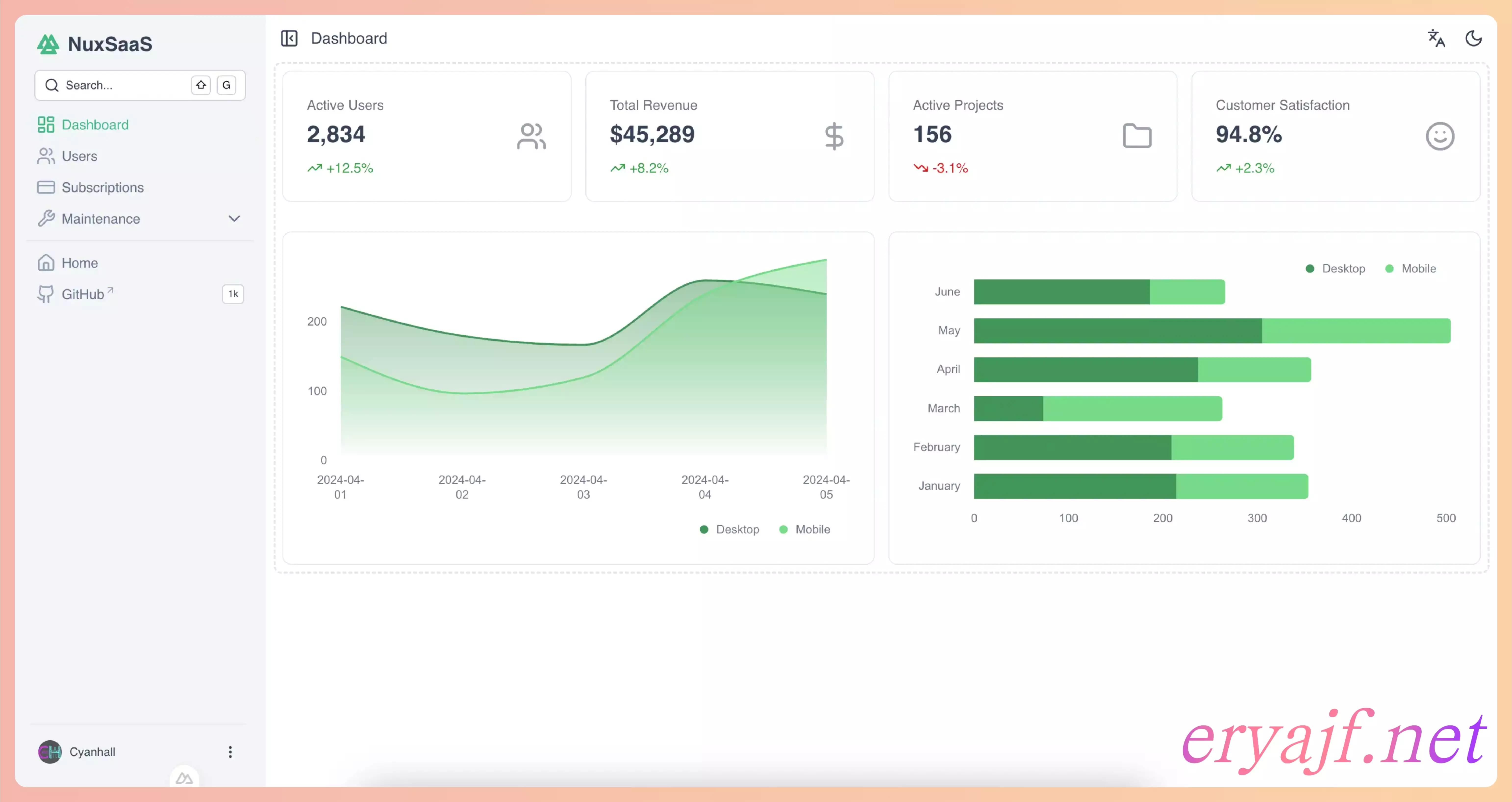The image size is (1512, 802).
Task: Click the Subscriptions card icon
Action: click(x=46, y=187)
